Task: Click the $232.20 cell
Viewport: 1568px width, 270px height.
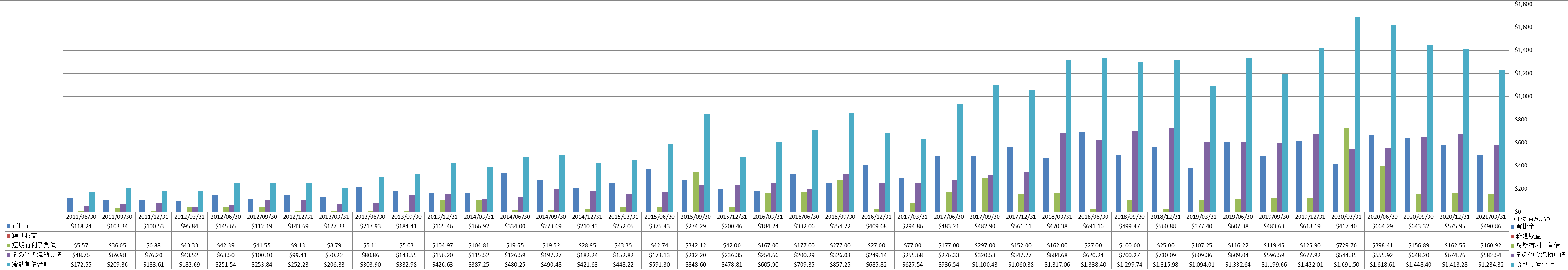Action: point(696,256)
